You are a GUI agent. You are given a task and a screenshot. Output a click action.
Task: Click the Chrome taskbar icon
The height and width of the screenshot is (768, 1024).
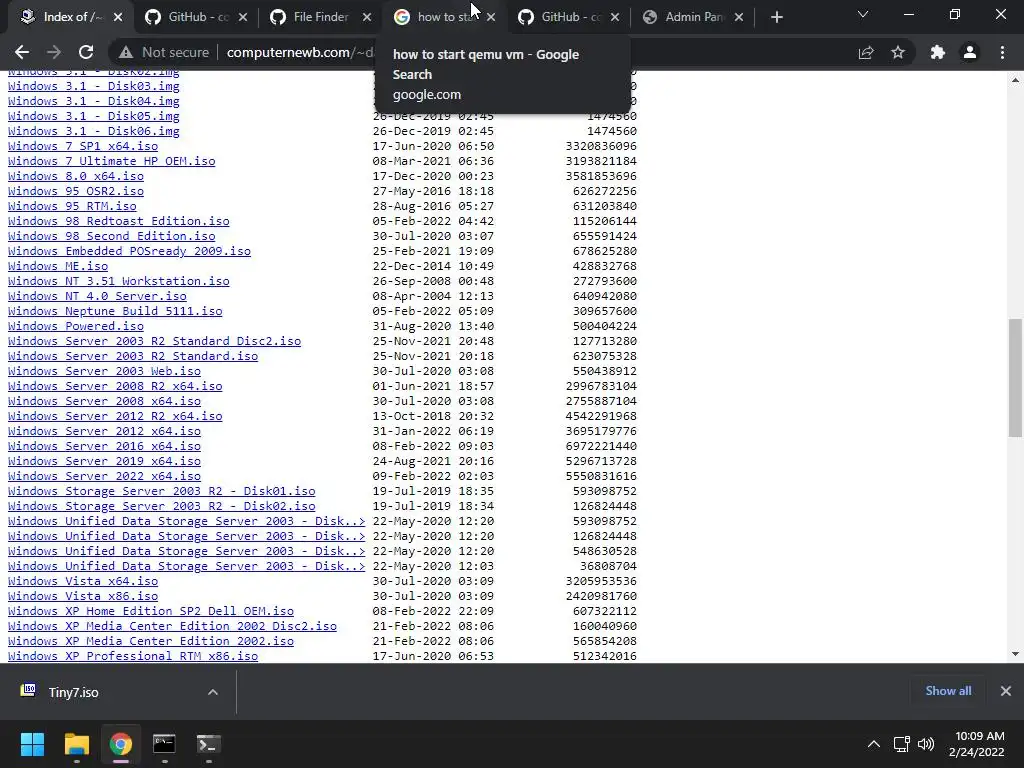click(x=121, y=744)
